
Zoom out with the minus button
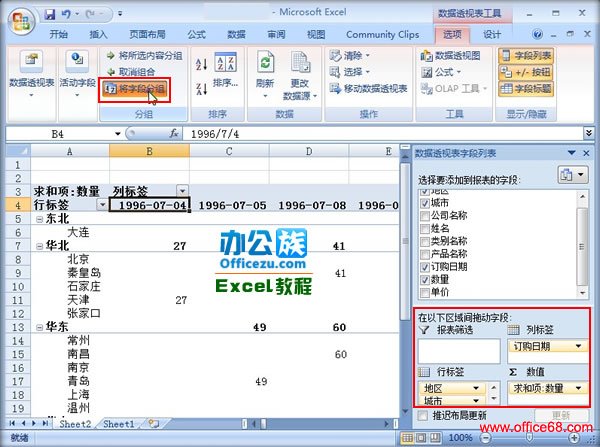(x=485, y=437)
